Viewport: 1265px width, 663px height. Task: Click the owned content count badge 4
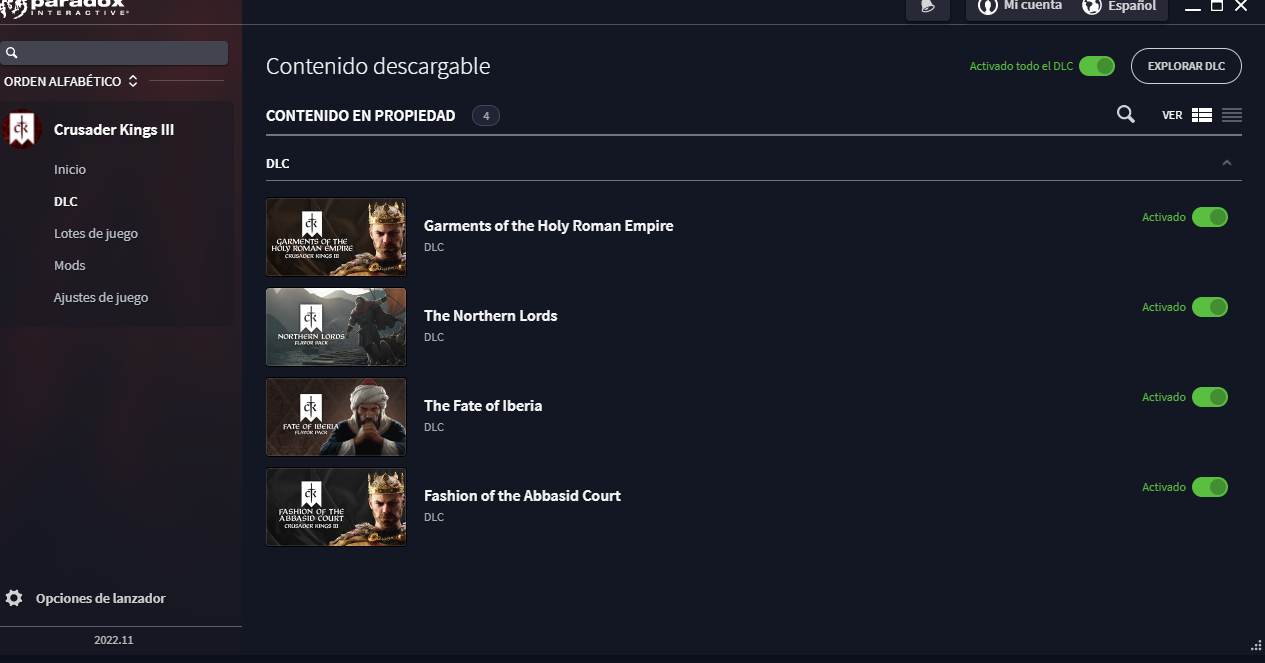point(486,116)
